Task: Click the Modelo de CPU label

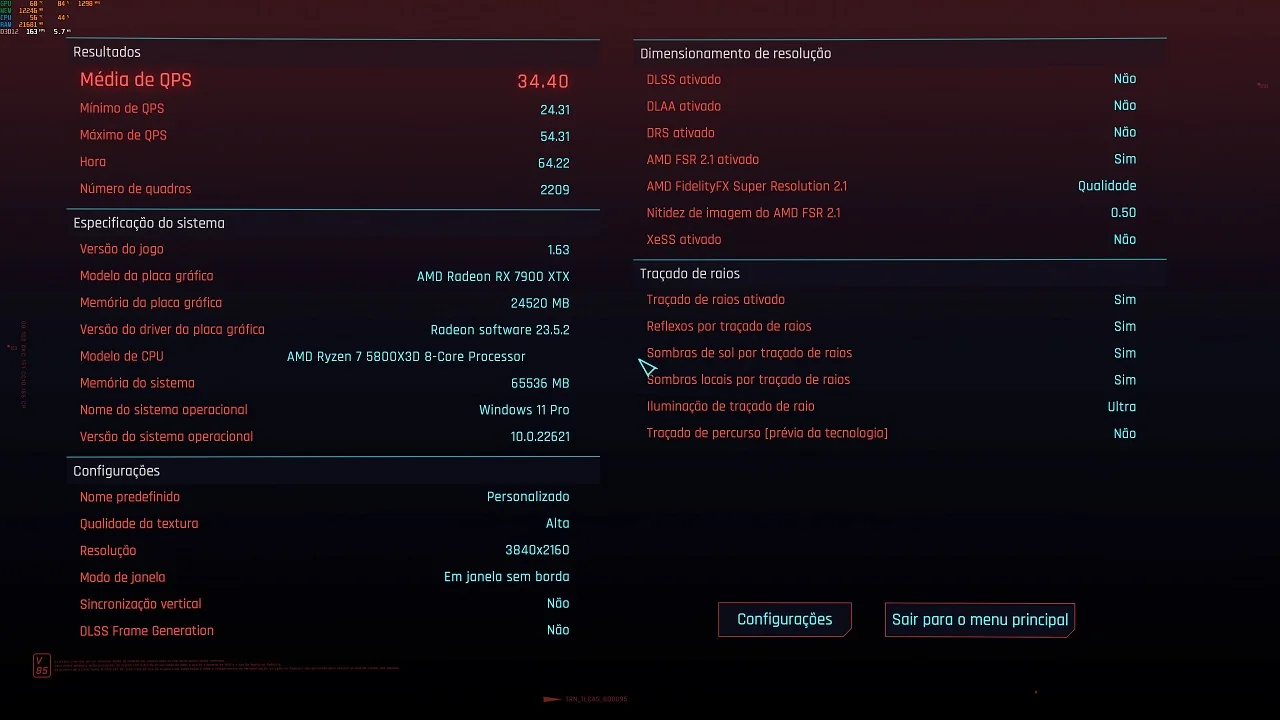Action: coord(122,357)
